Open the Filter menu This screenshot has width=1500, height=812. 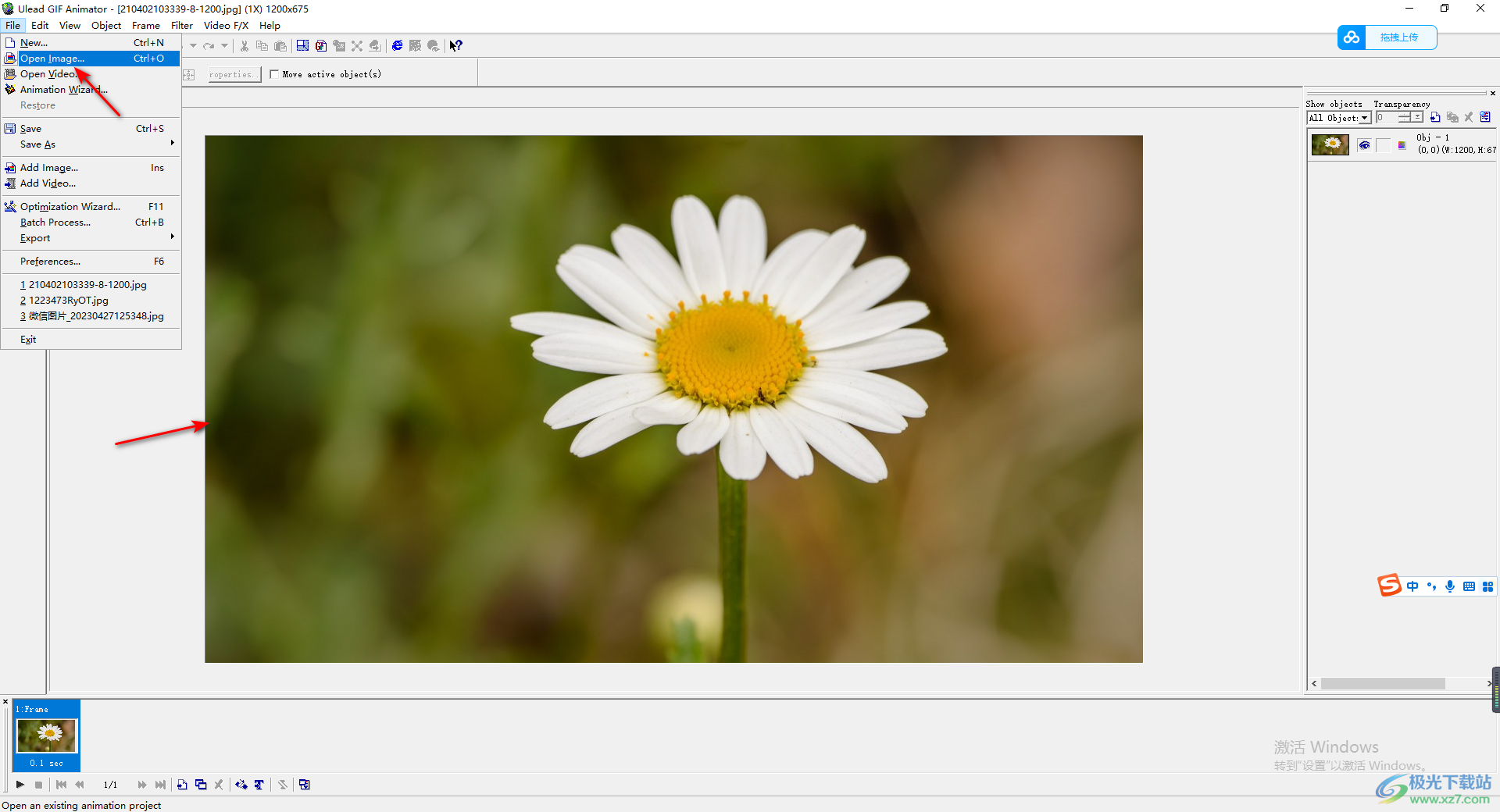pyautogui.click(x=181, y=26)
